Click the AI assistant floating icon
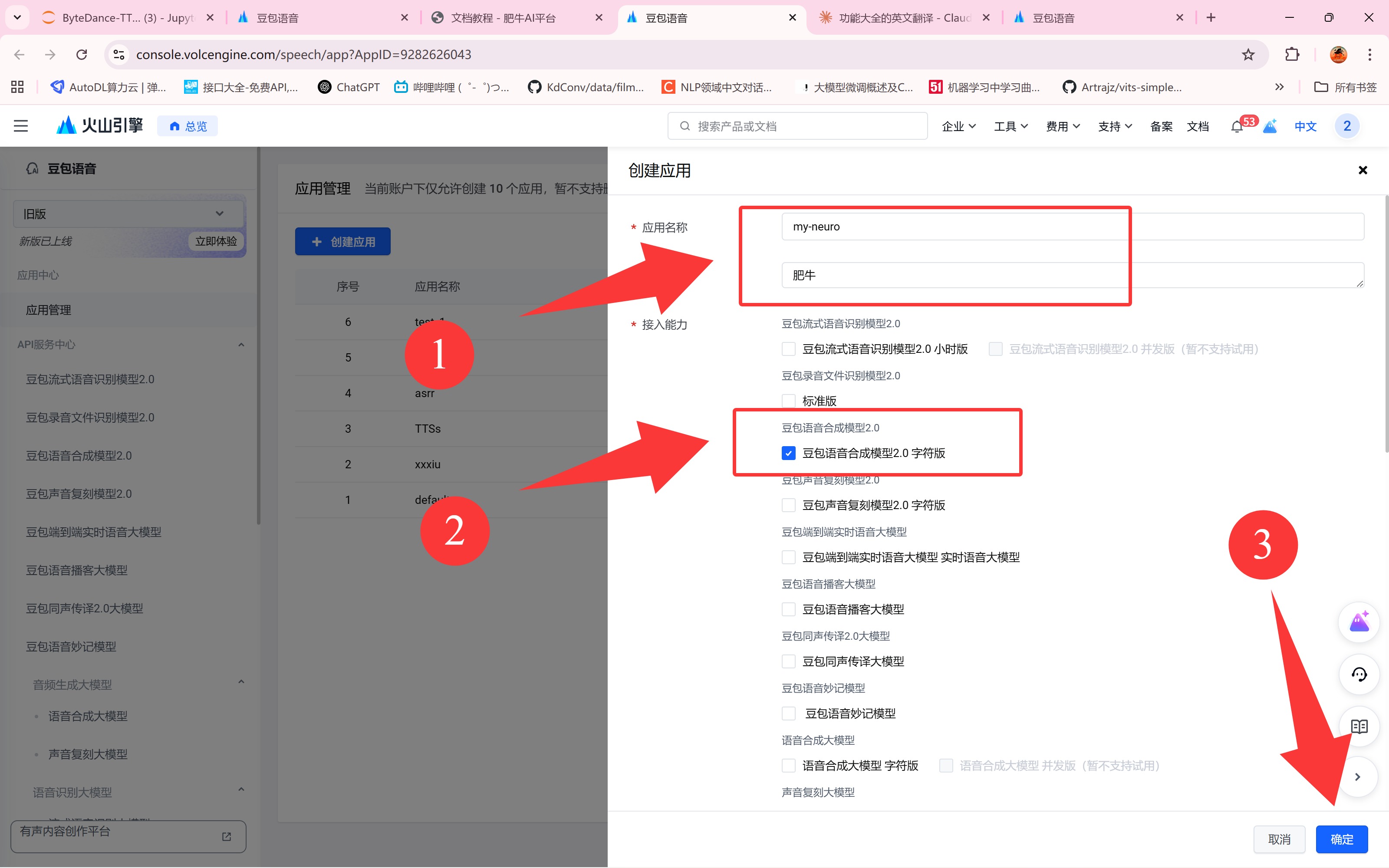 1359,622
